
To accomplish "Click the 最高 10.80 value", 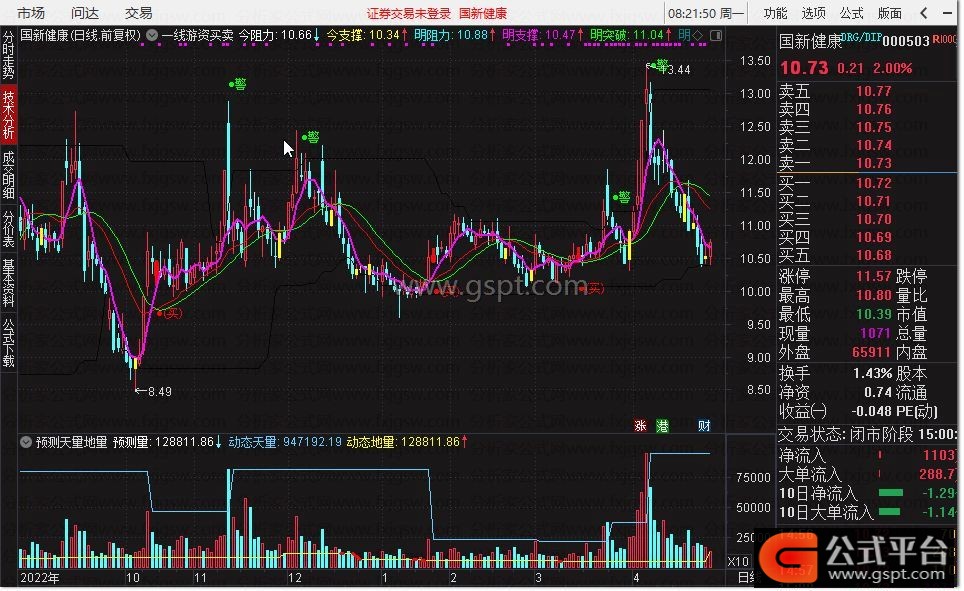I will 874,295.
